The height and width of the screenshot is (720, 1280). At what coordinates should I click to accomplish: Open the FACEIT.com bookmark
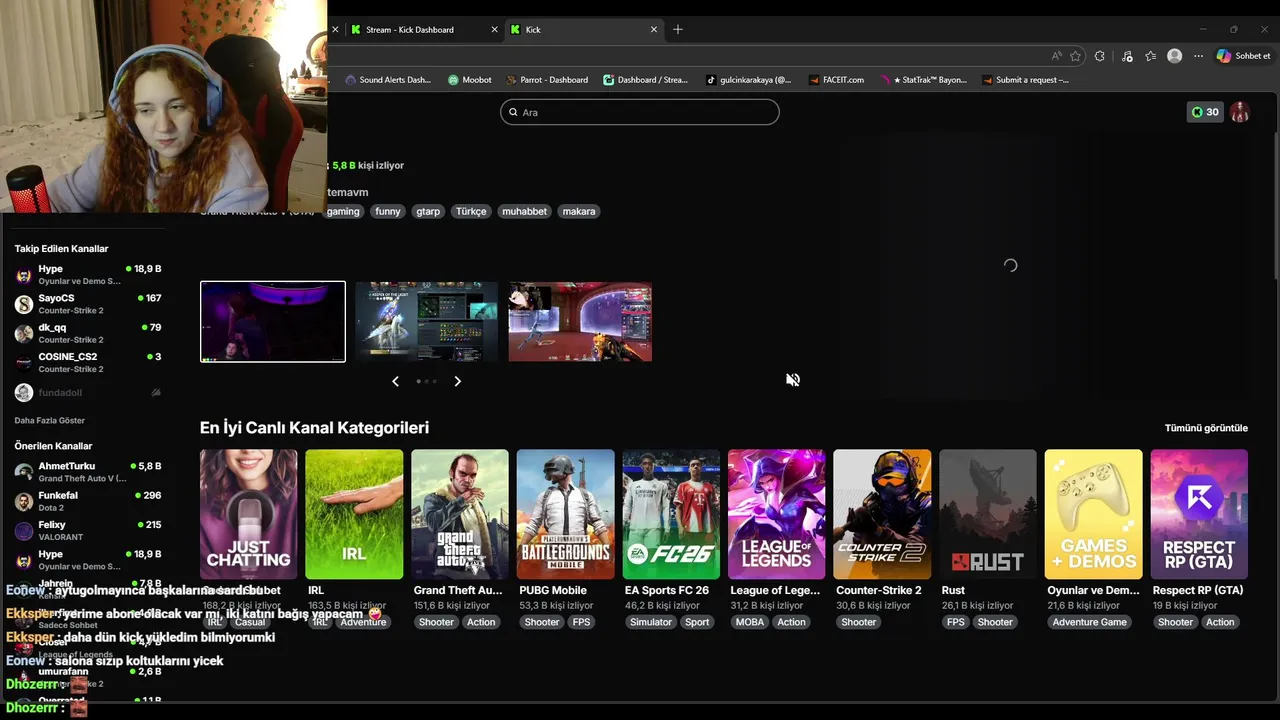pos(836,80)
